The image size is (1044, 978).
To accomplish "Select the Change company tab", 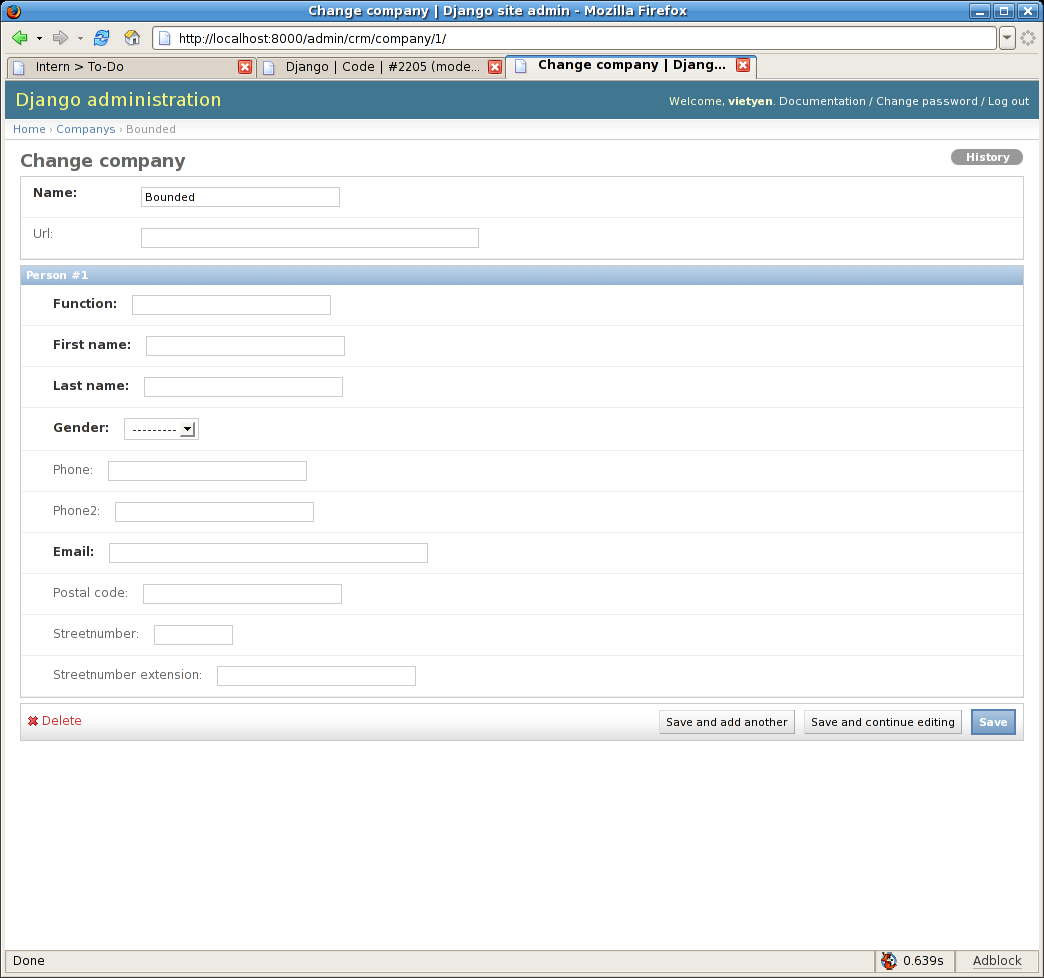I will click(x=631, y=65).
